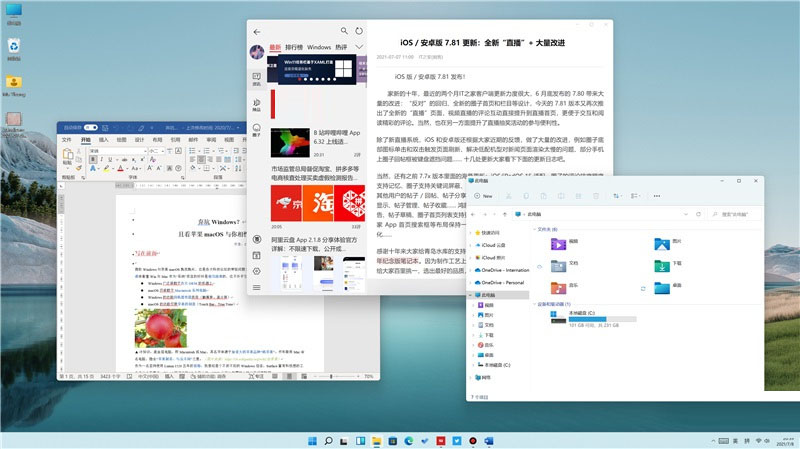This screenshot has height=449, width=800.
Task: Click the File Explorer search box
Action: [x=734, y=215]
